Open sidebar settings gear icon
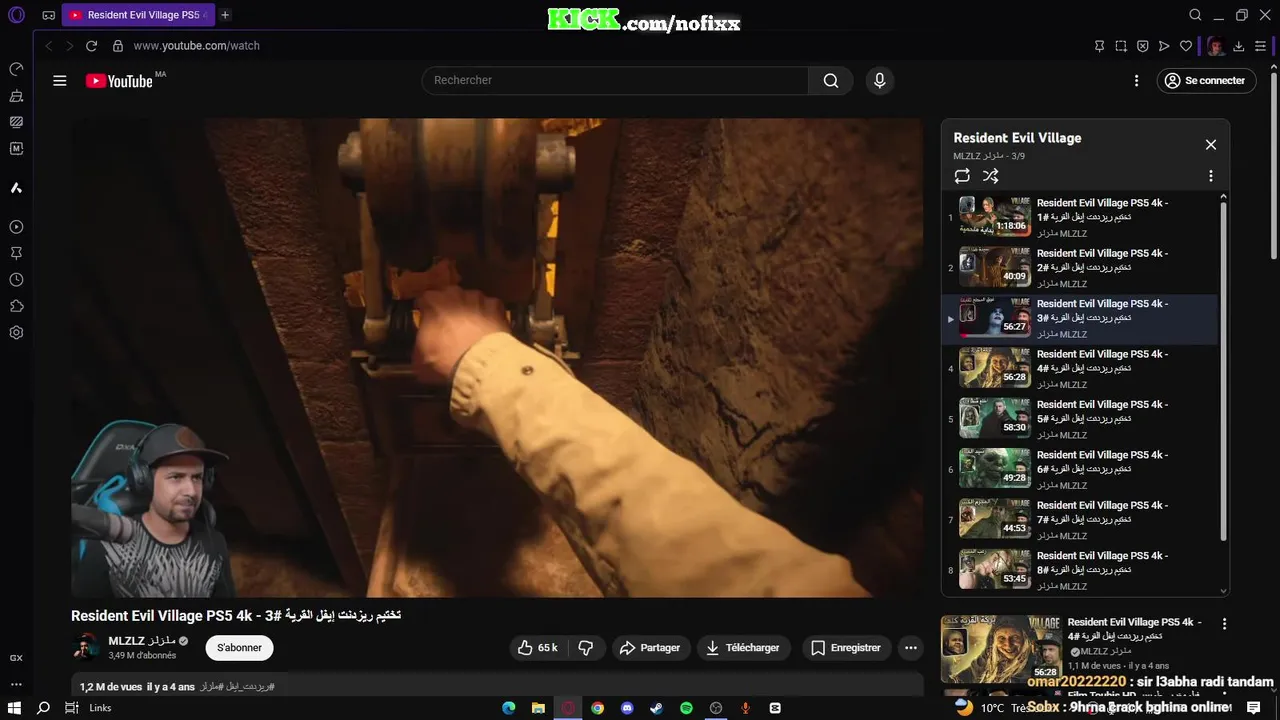Screen dimensions: 1280x720 pos(16,333)
